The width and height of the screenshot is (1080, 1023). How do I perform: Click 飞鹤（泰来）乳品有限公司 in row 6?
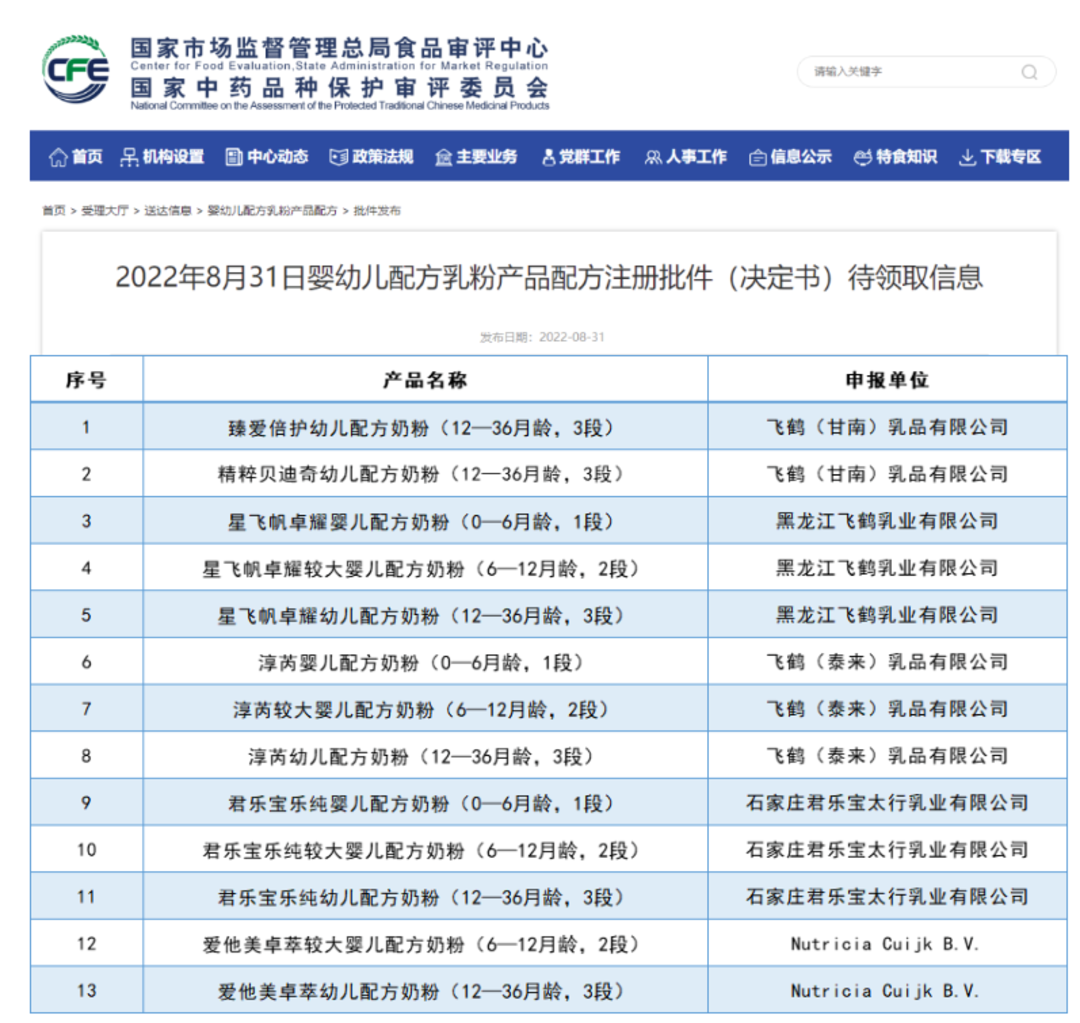click(x=887, y=662)
